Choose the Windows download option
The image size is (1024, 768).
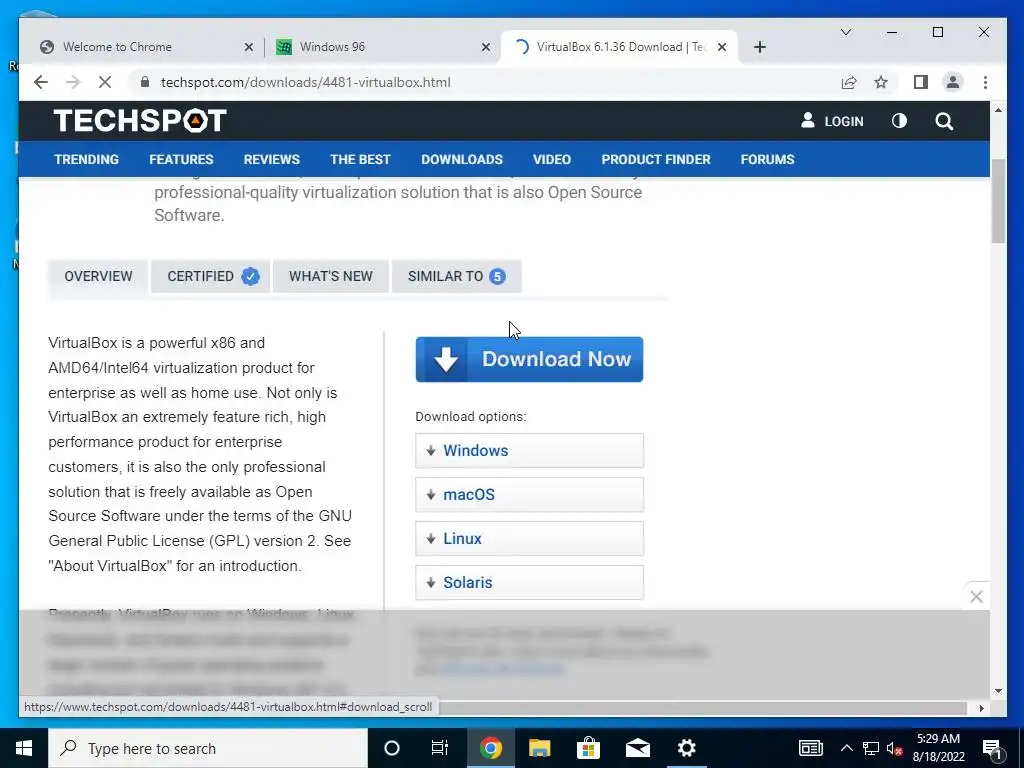(x=529, y=451)
